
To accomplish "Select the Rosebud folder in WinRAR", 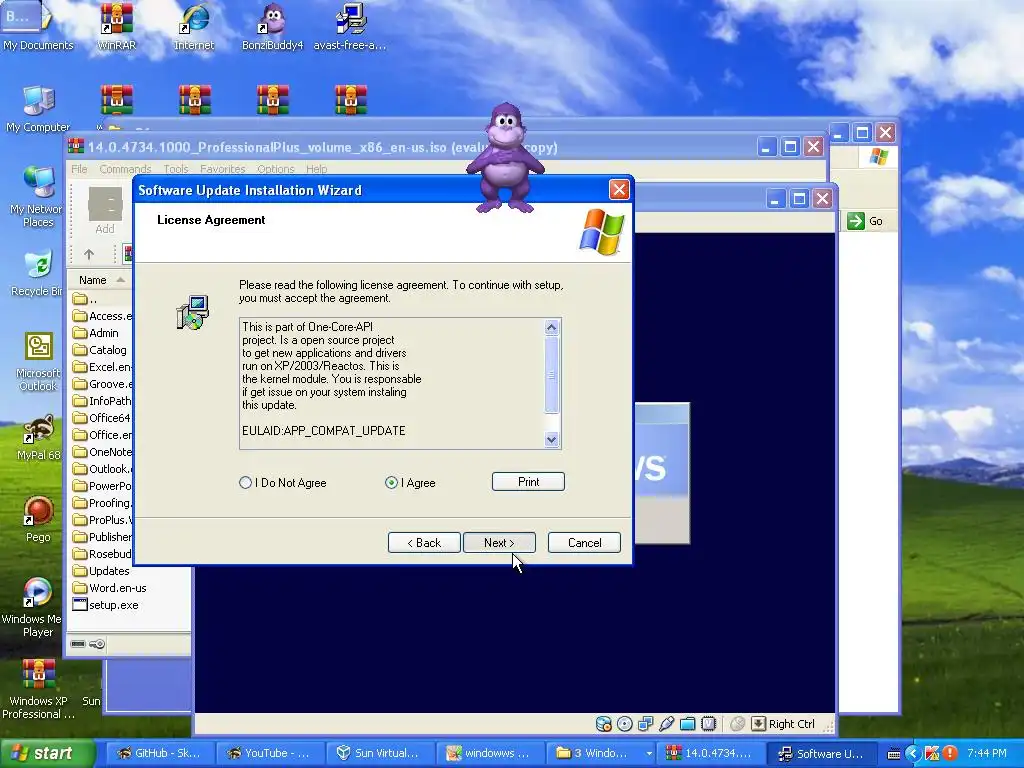I will click(x=103, y=554).
